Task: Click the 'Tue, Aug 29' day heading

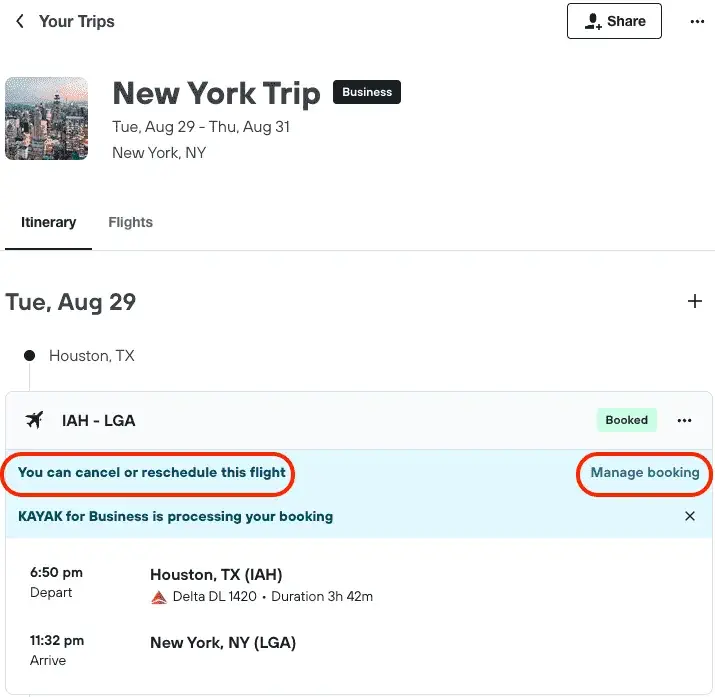Action: 71,302
